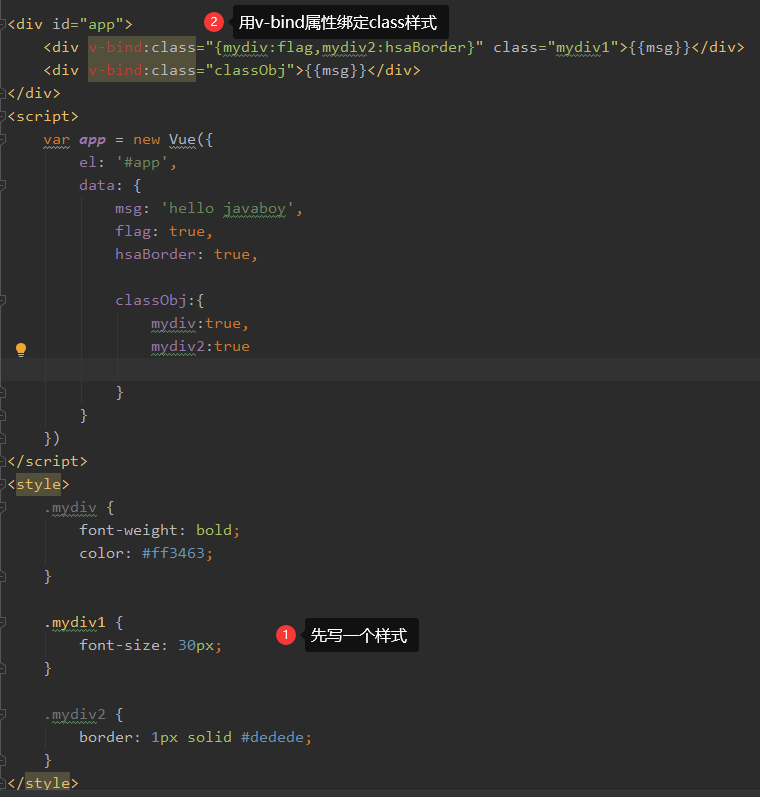Click {{msg}} in the classObj div line
Screen dimensions: 760x797
(336, 71)
